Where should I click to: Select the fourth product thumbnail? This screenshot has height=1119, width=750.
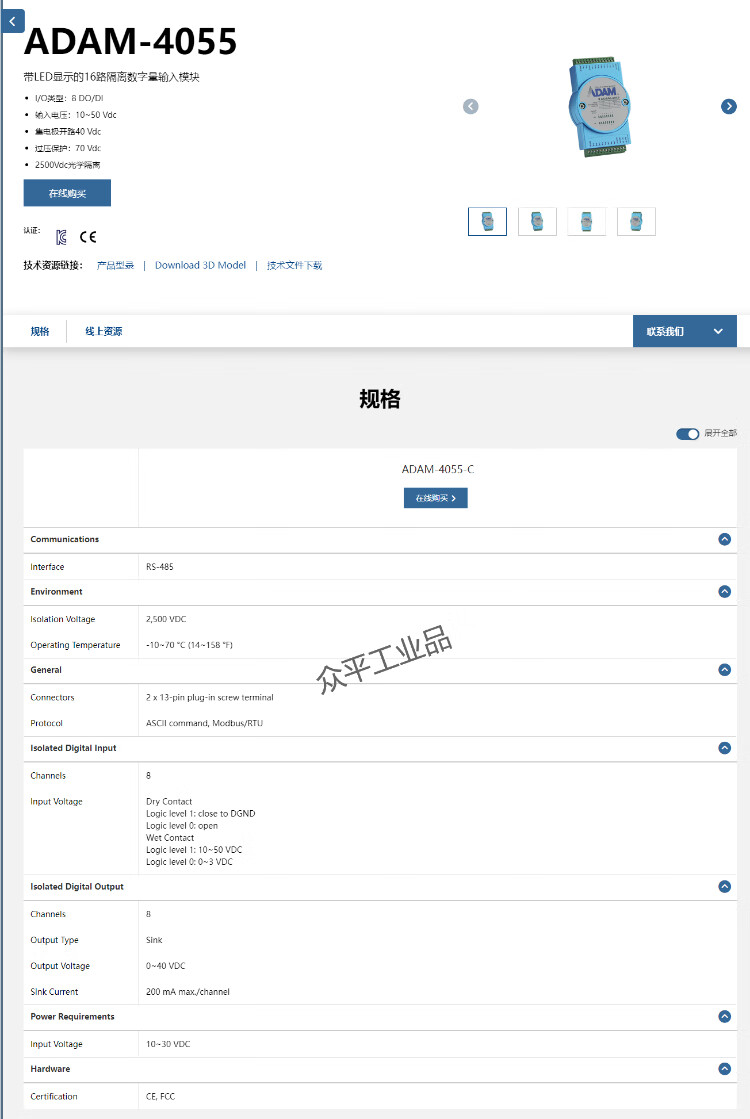click(x=636, y=221)
